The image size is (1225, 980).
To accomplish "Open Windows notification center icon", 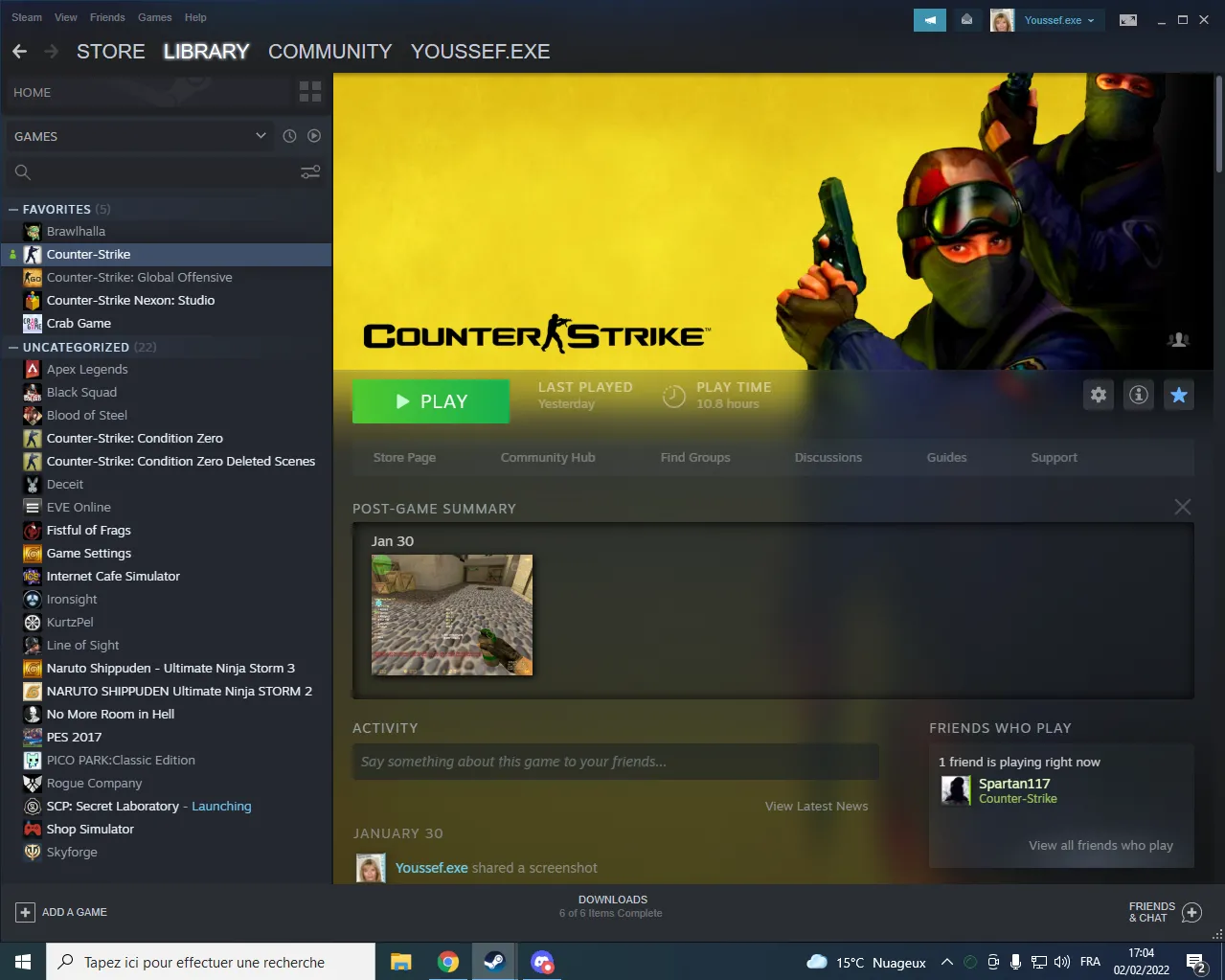I will pyautogui.click(x=1195, y=962).
